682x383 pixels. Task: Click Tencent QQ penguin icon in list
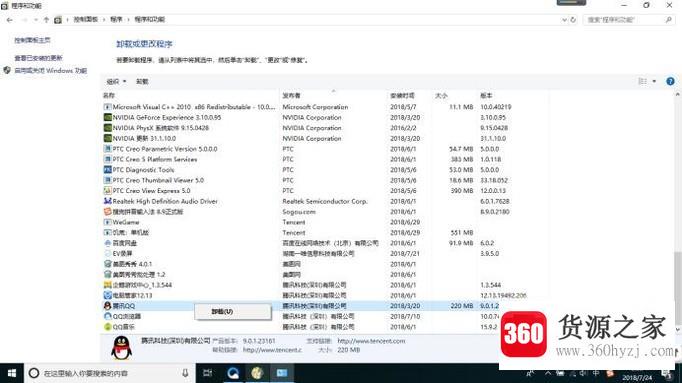(107, 306)
